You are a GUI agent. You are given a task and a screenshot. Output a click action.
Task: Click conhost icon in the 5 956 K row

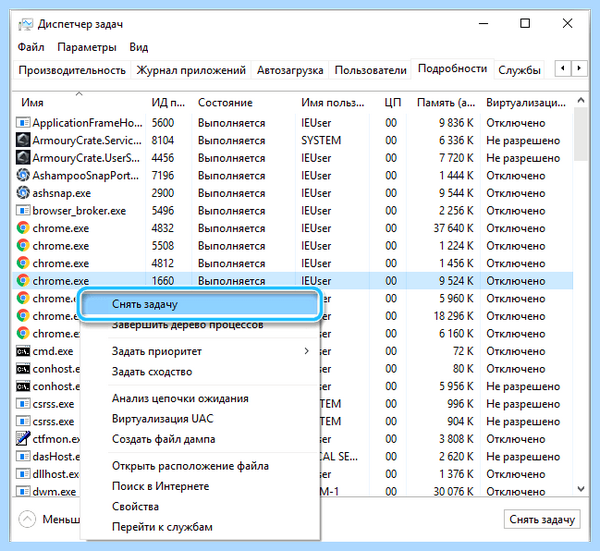23,386
